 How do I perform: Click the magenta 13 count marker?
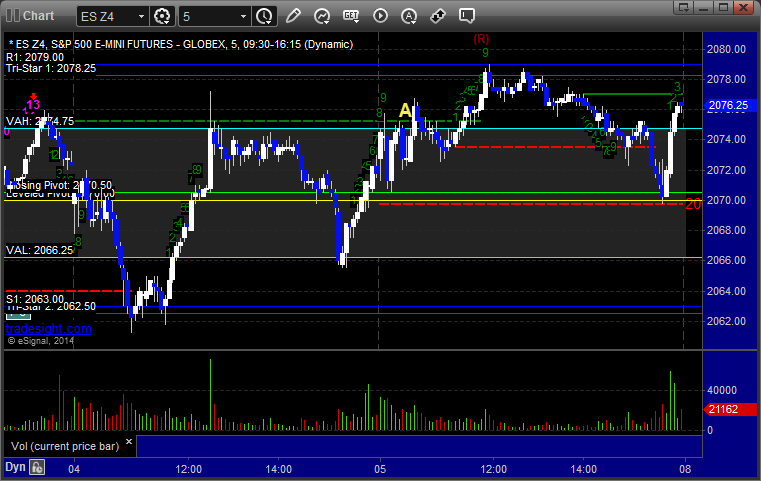pyautogui.click(x=33, y=104)
